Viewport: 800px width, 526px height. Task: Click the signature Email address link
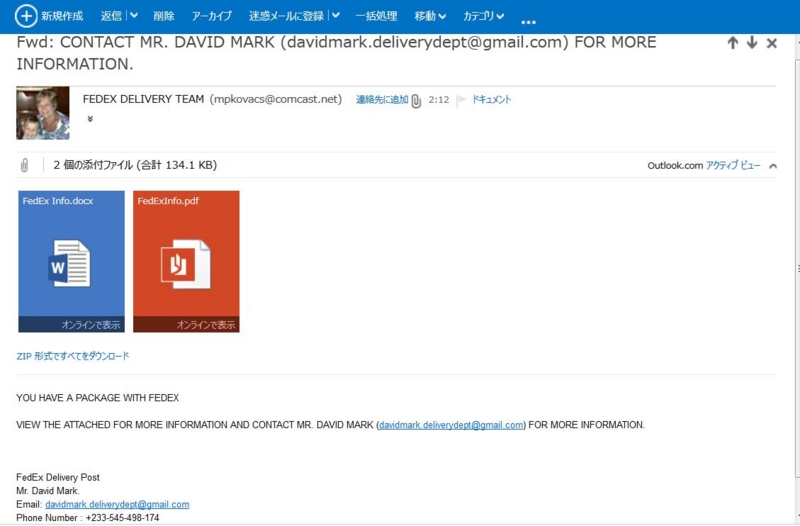click(117, 504)
